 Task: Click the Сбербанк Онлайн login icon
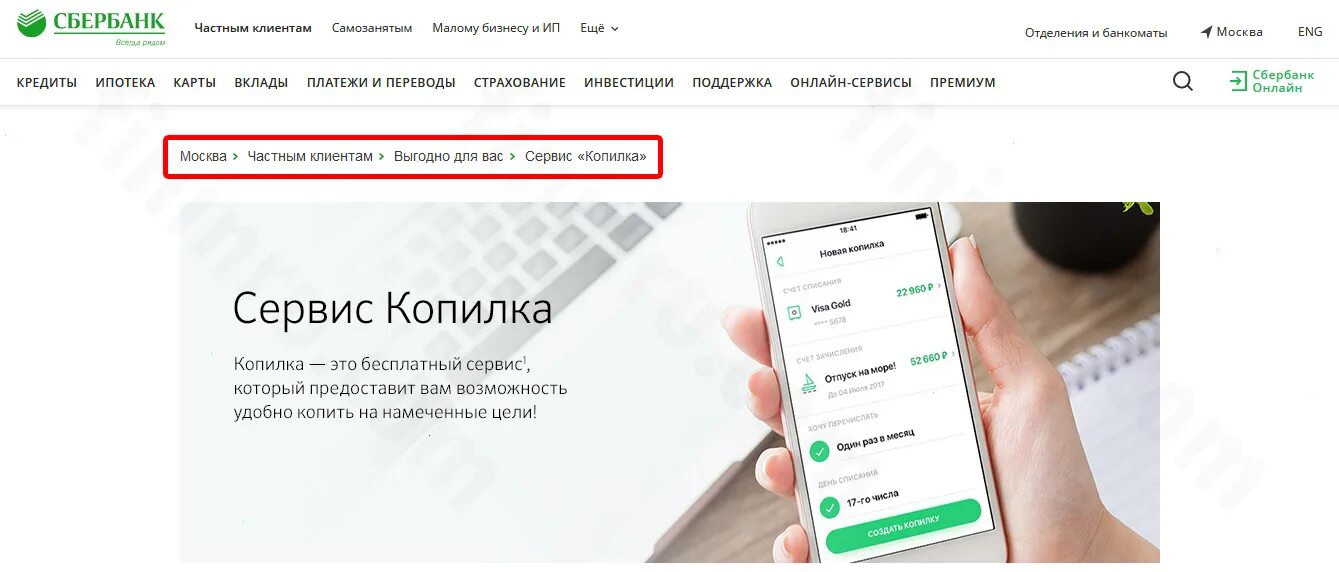(1239, 82)
